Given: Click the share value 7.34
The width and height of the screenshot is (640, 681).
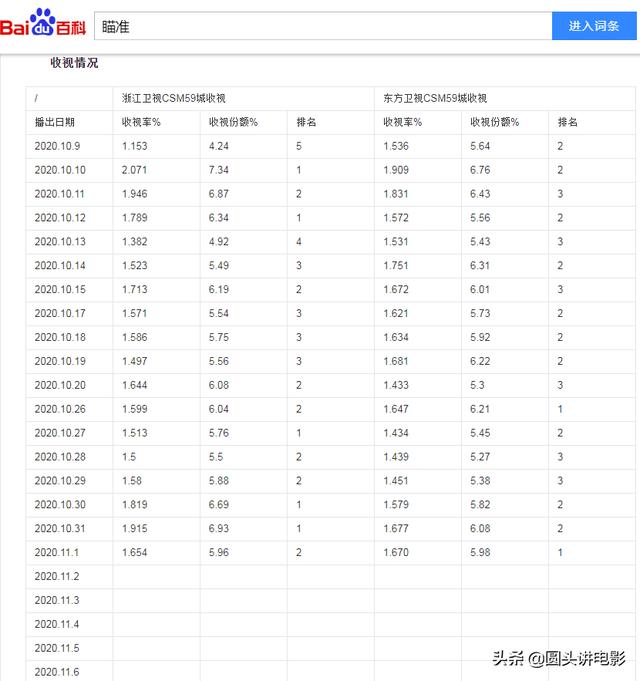Looking at the screenshot, I should (x=219, y=170).
